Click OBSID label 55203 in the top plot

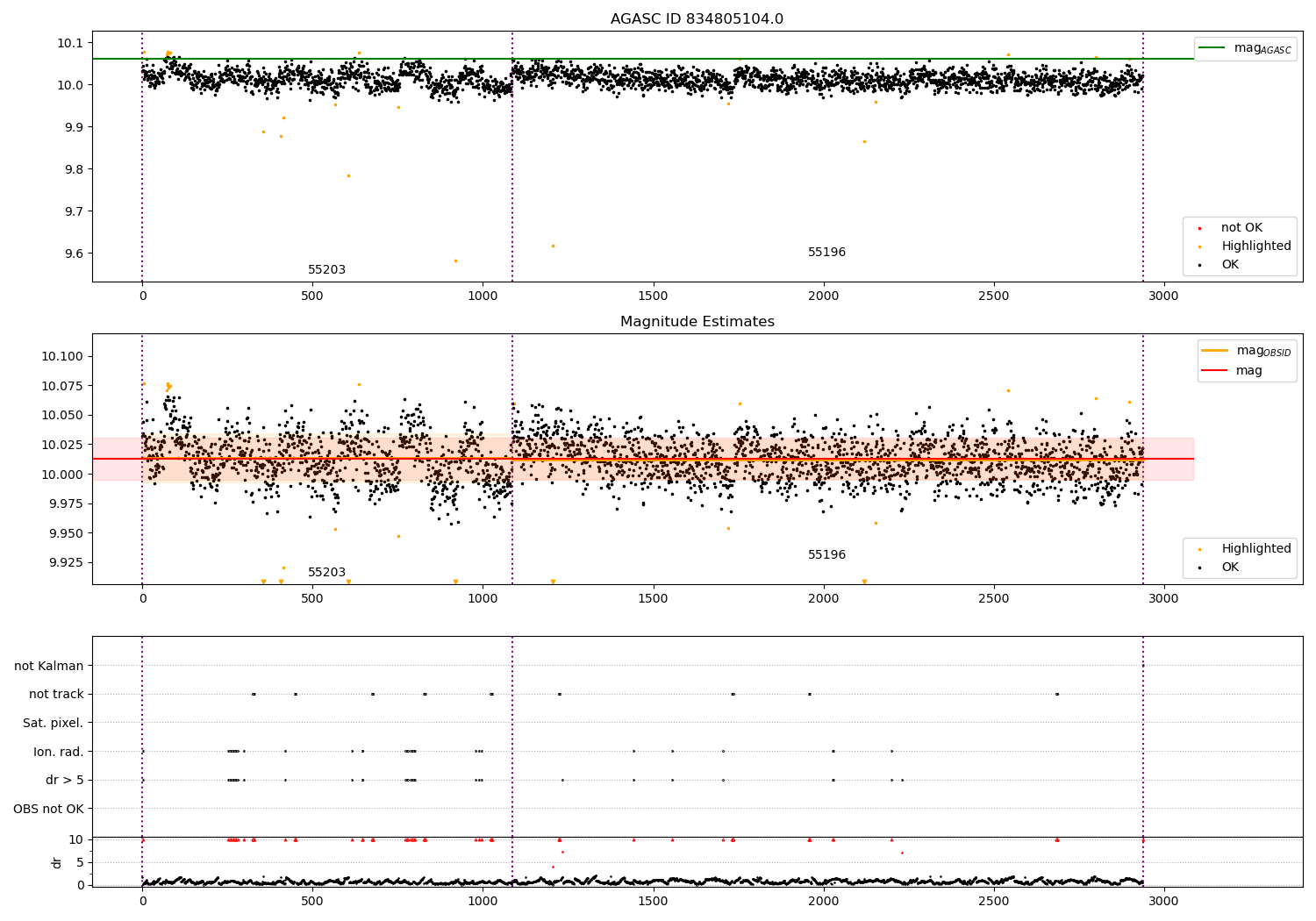click(326, 270)
